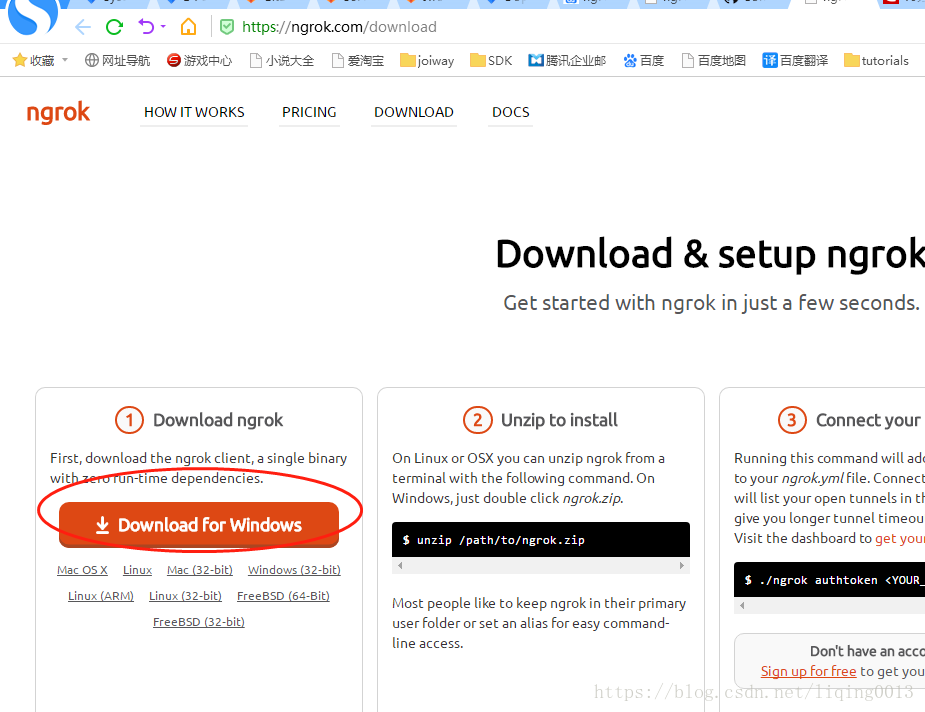Select Linux download link
The image size is (925, 712).
pos(137,570)
